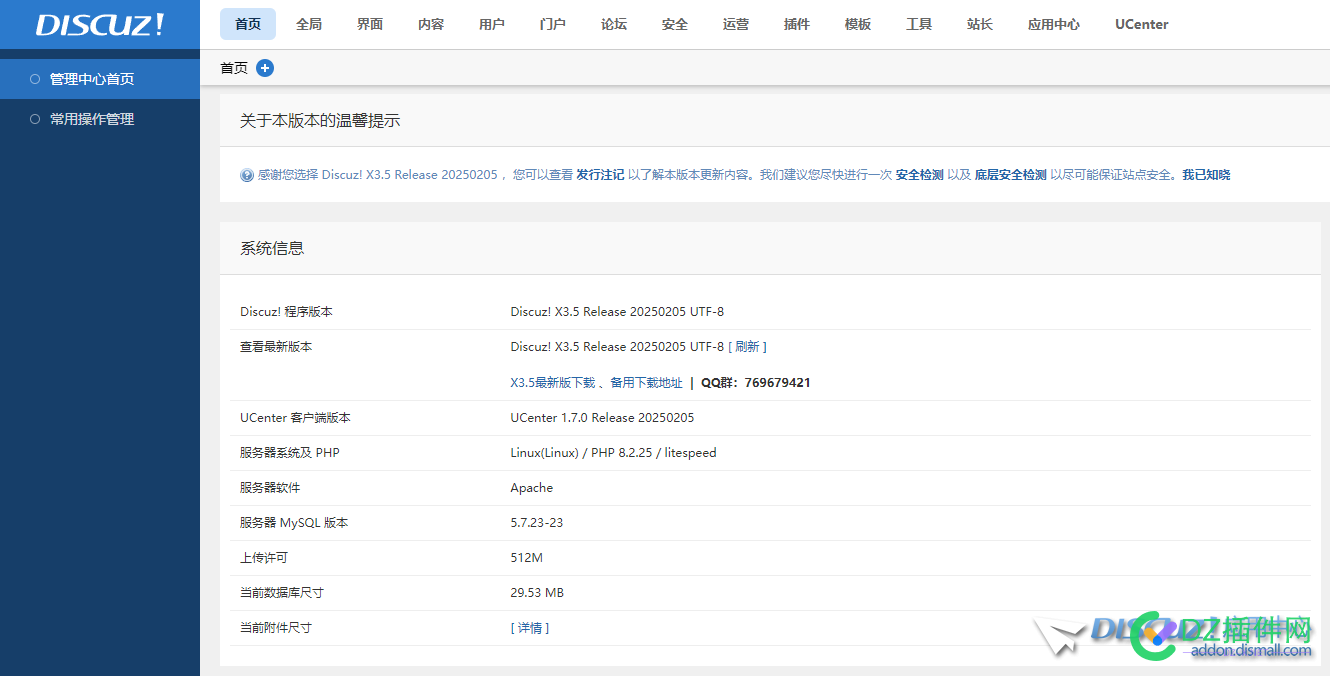Click the 底层安全检测 link

[x=1010, y=175]
